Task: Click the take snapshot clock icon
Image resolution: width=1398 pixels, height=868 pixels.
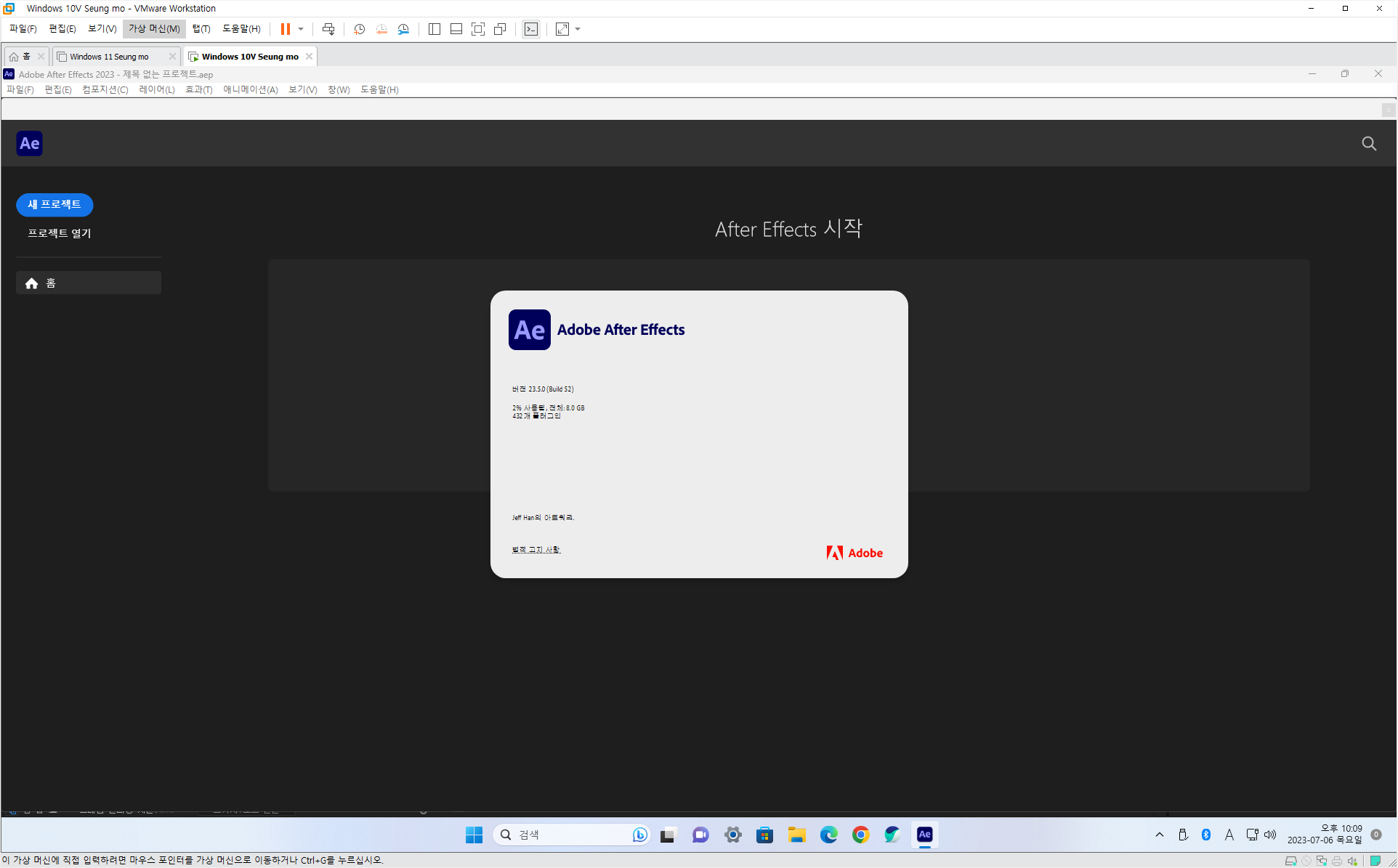Action: point(359,29)
